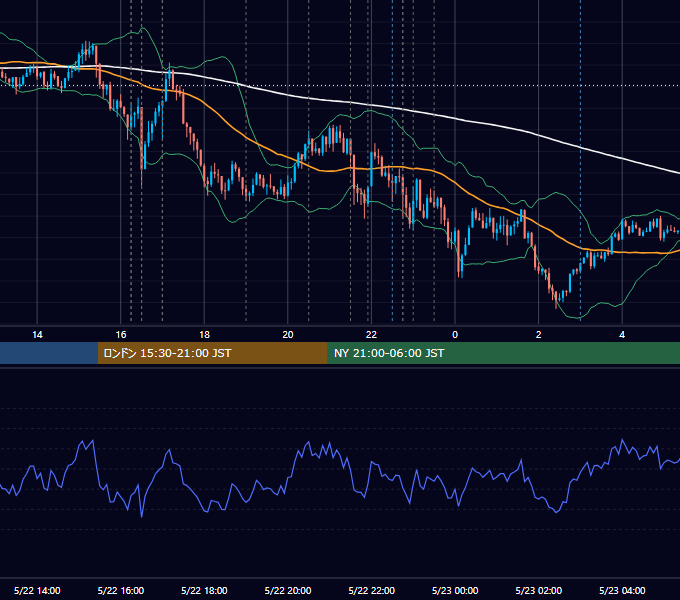The image size is (680, 600).
Task: Click the 5/22 18:00 time label
Action: click(204, 590)
